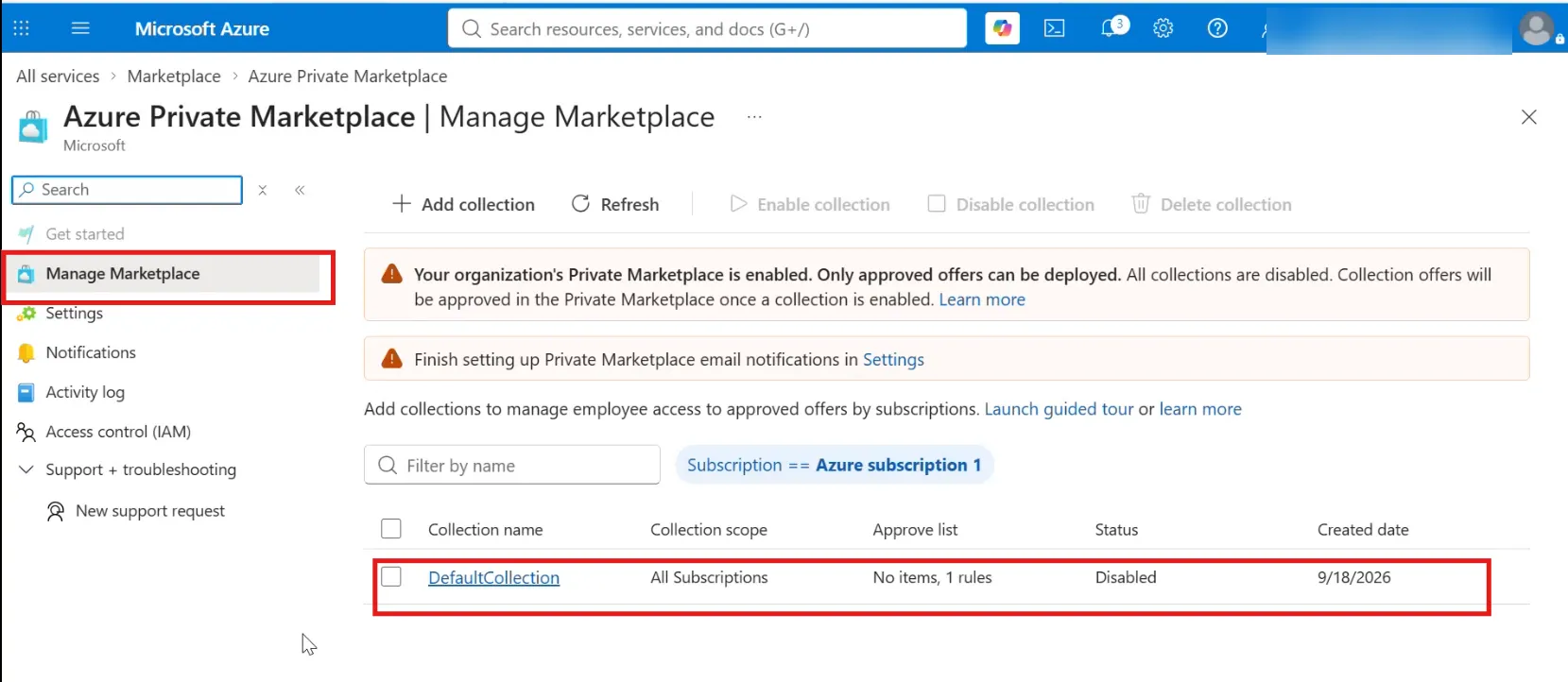This screenshot has height=682, width=1568.
Task: Refresh the collections list
Action: click(615, 204)
